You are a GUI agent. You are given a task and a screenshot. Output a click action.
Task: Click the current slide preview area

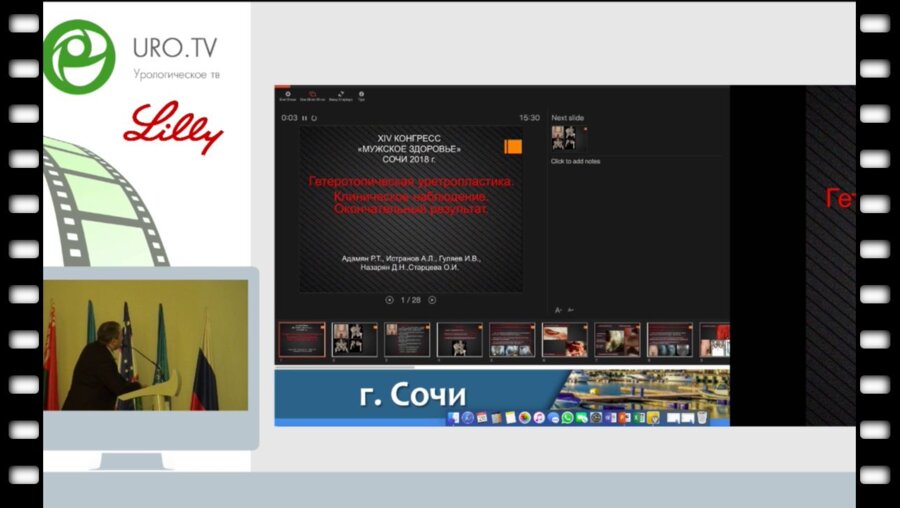(411, 208)
